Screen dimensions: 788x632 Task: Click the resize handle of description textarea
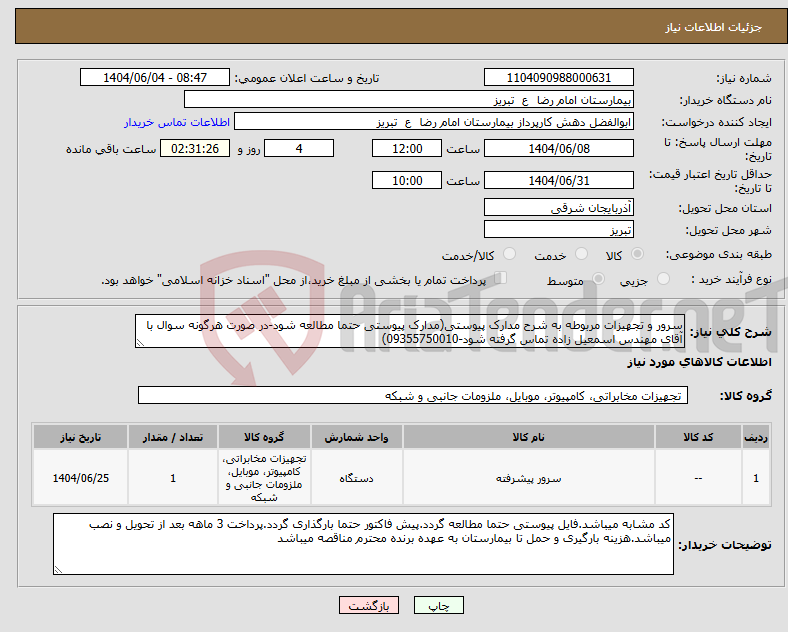(140, 343)
